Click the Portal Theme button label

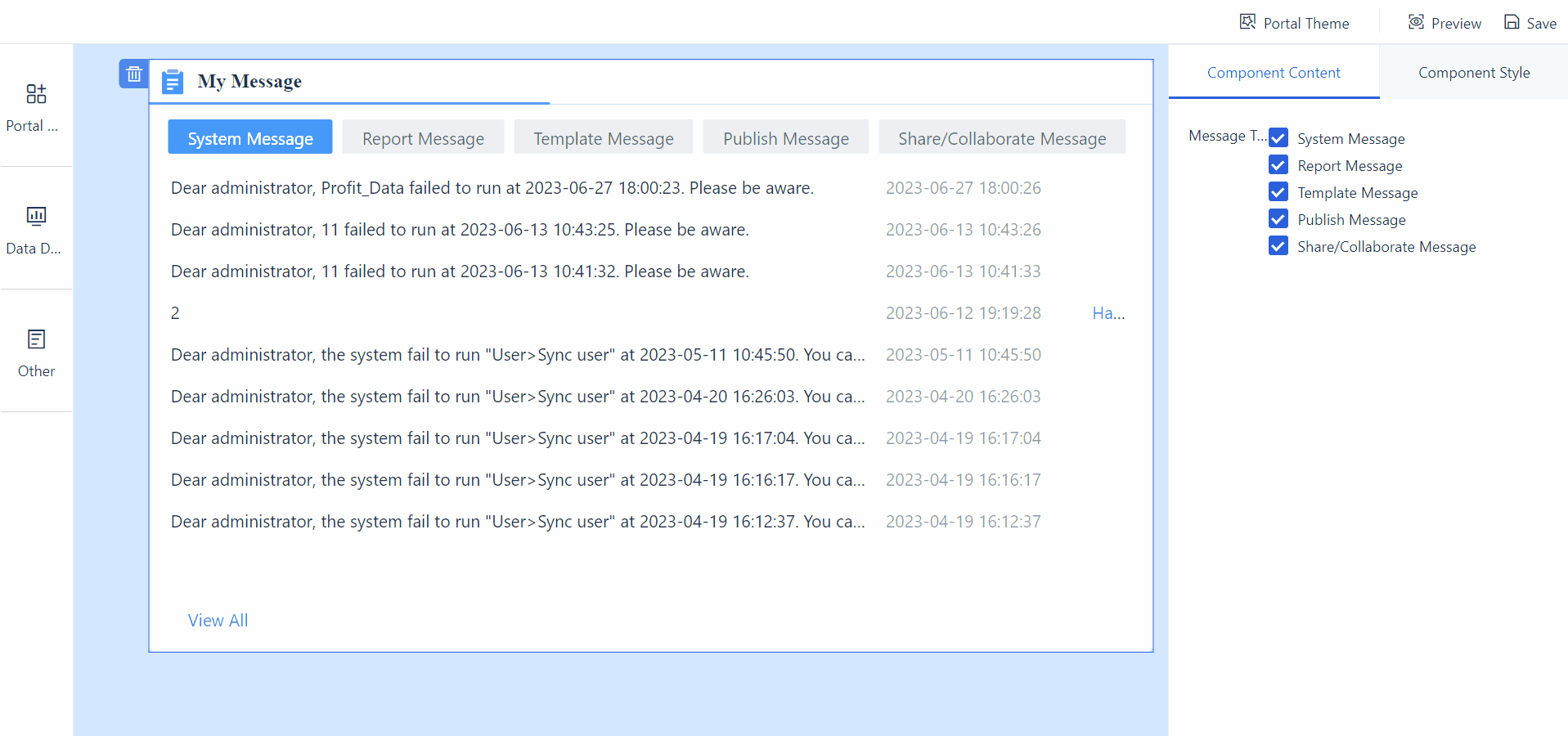pos(1306,24)
